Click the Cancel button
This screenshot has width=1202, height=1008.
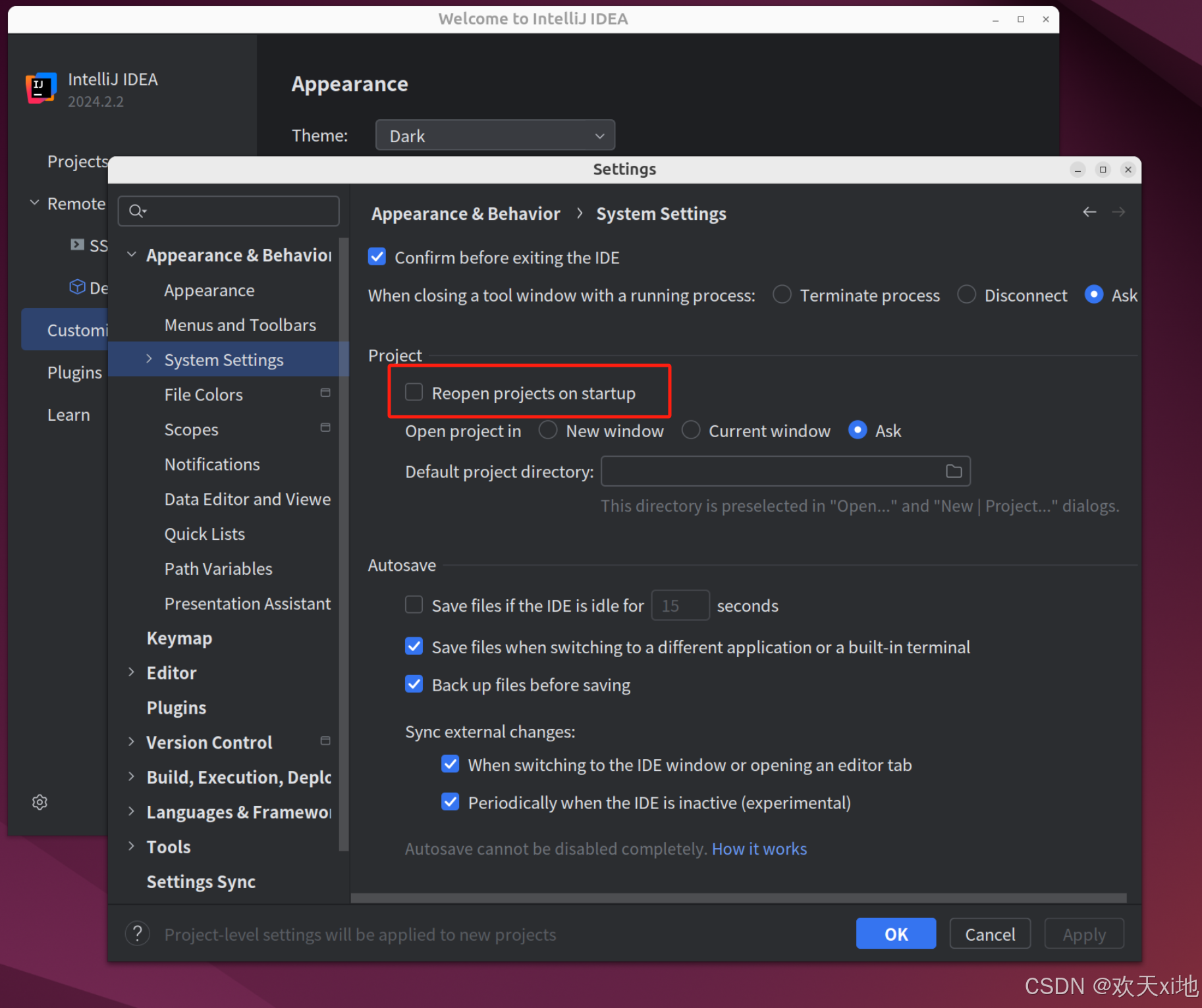click(990, 934)
